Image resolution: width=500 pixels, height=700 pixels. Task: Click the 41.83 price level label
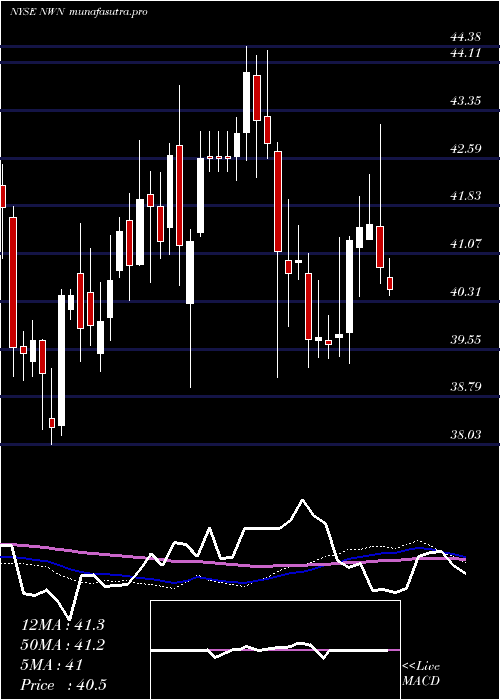point(466,196)
